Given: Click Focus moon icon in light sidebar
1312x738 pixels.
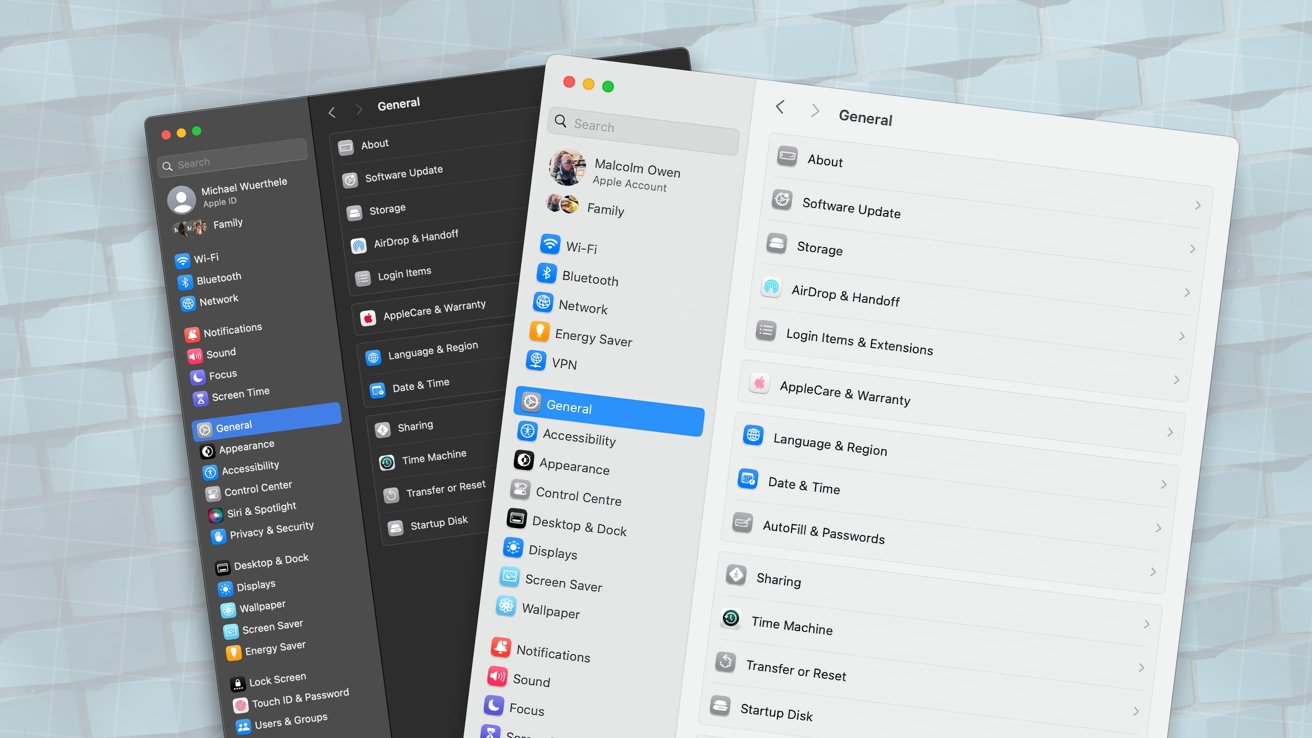Looking at the screenshot, I should (x=494, y=706).
